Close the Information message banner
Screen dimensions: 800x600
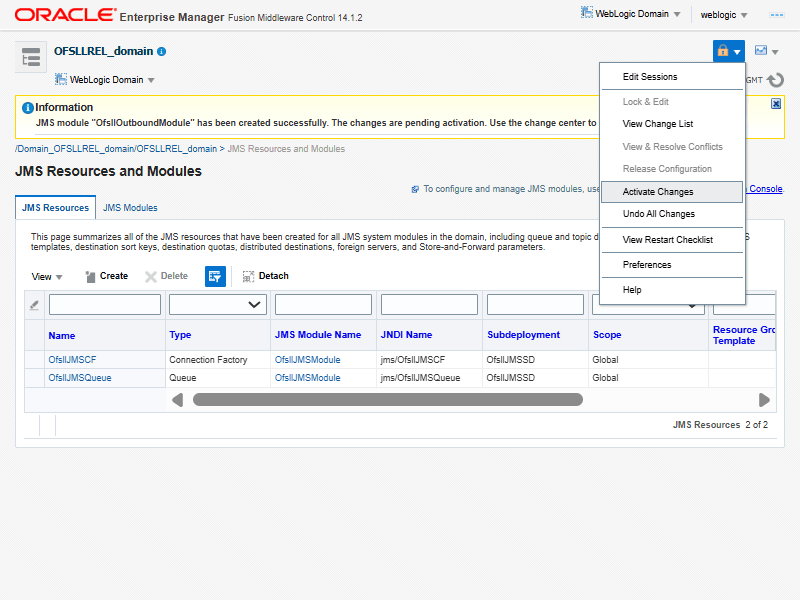point(776,104)
